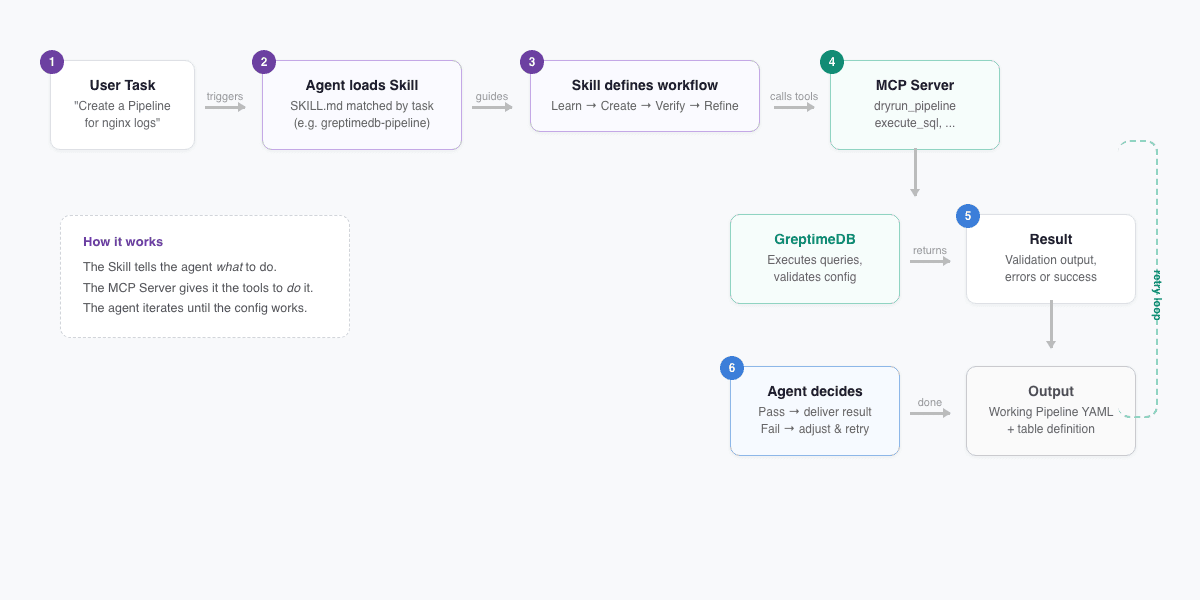Select the User Task box

[x=122, y=105]
